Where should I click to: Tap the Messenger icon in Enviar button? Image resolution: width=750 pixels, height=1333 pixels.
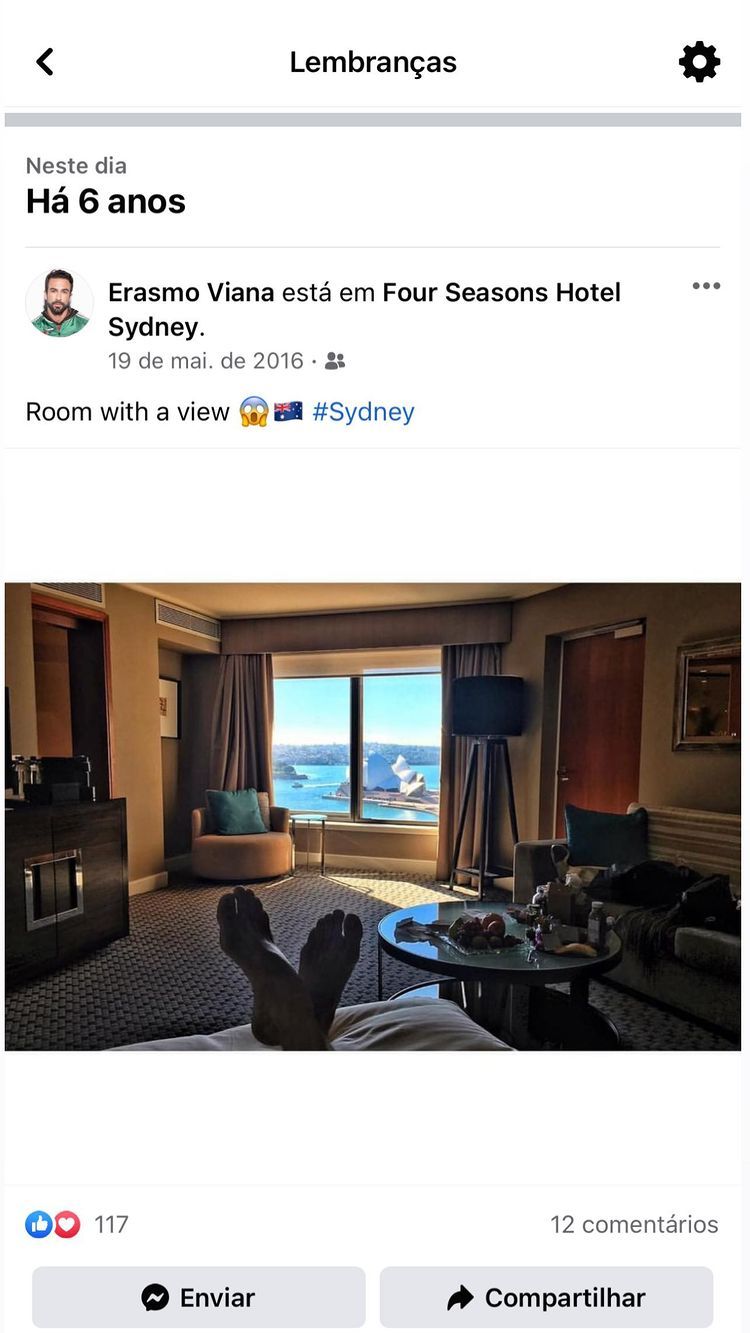pos(155,1298)
